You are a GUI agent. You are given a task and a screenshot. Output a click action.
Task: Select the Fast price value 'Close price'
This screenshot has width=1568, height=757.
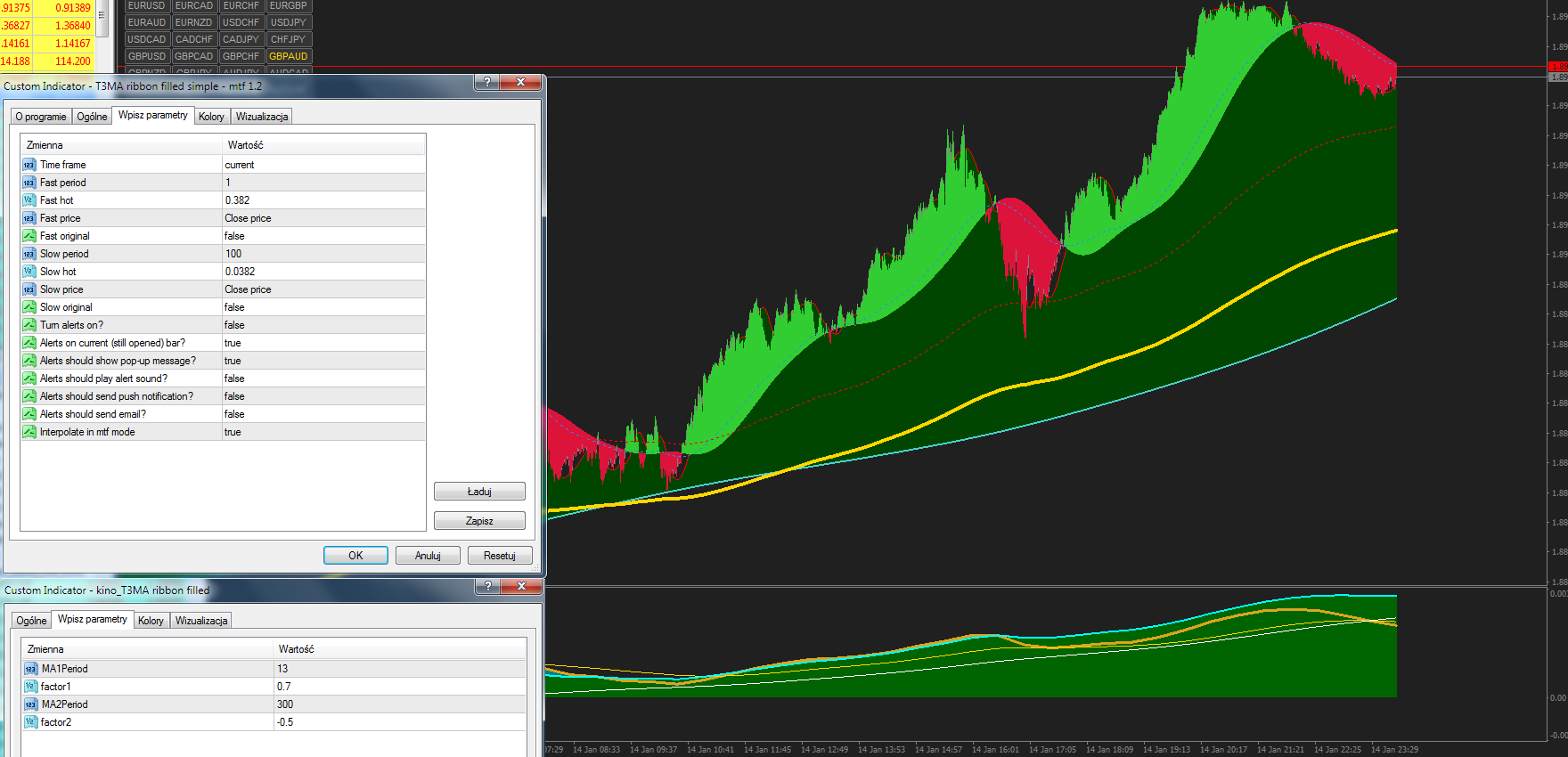click(248, 218)
